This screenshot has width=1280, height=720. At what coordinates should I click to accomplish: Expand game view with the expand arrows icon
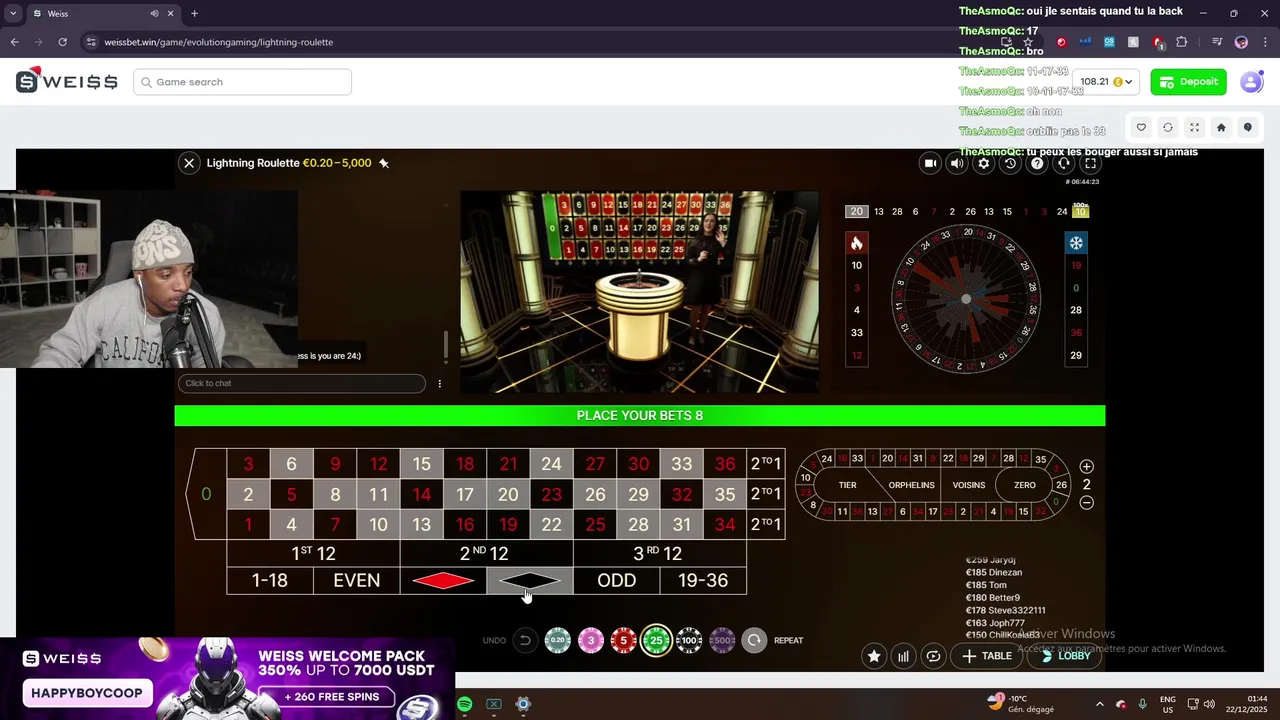(1194, 127)
